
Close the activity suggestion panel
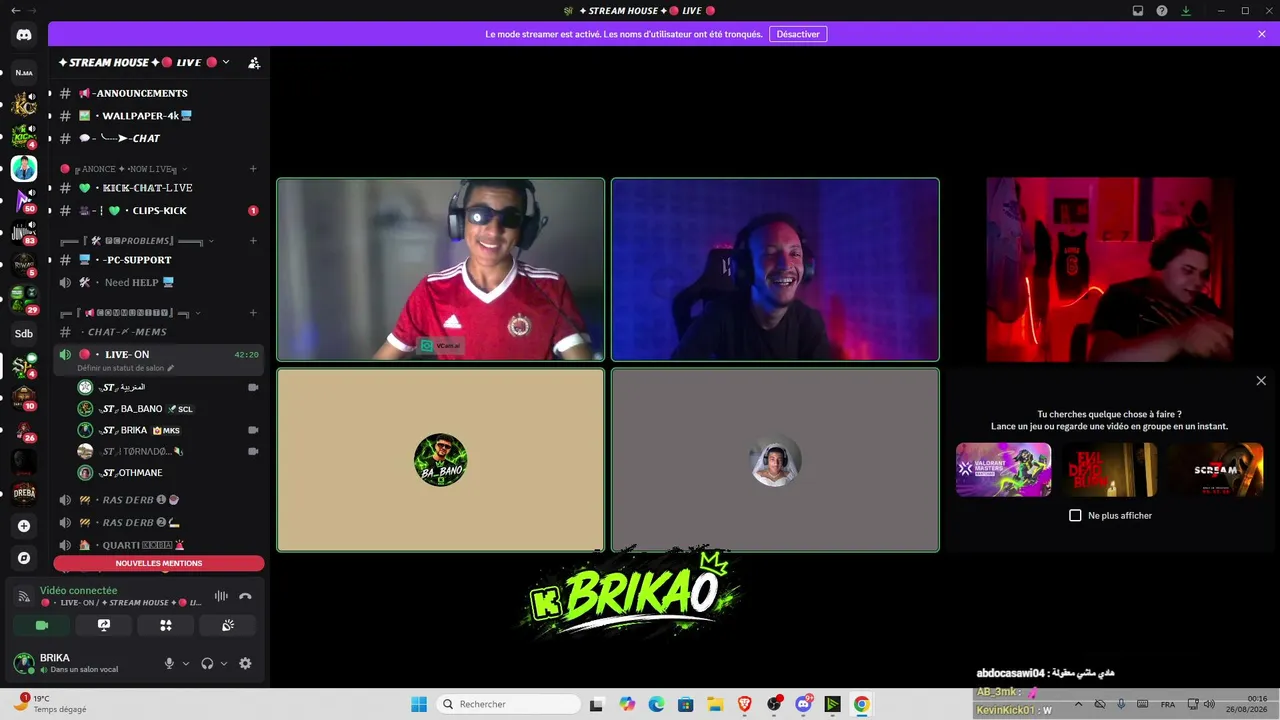tap(1261, 381)
